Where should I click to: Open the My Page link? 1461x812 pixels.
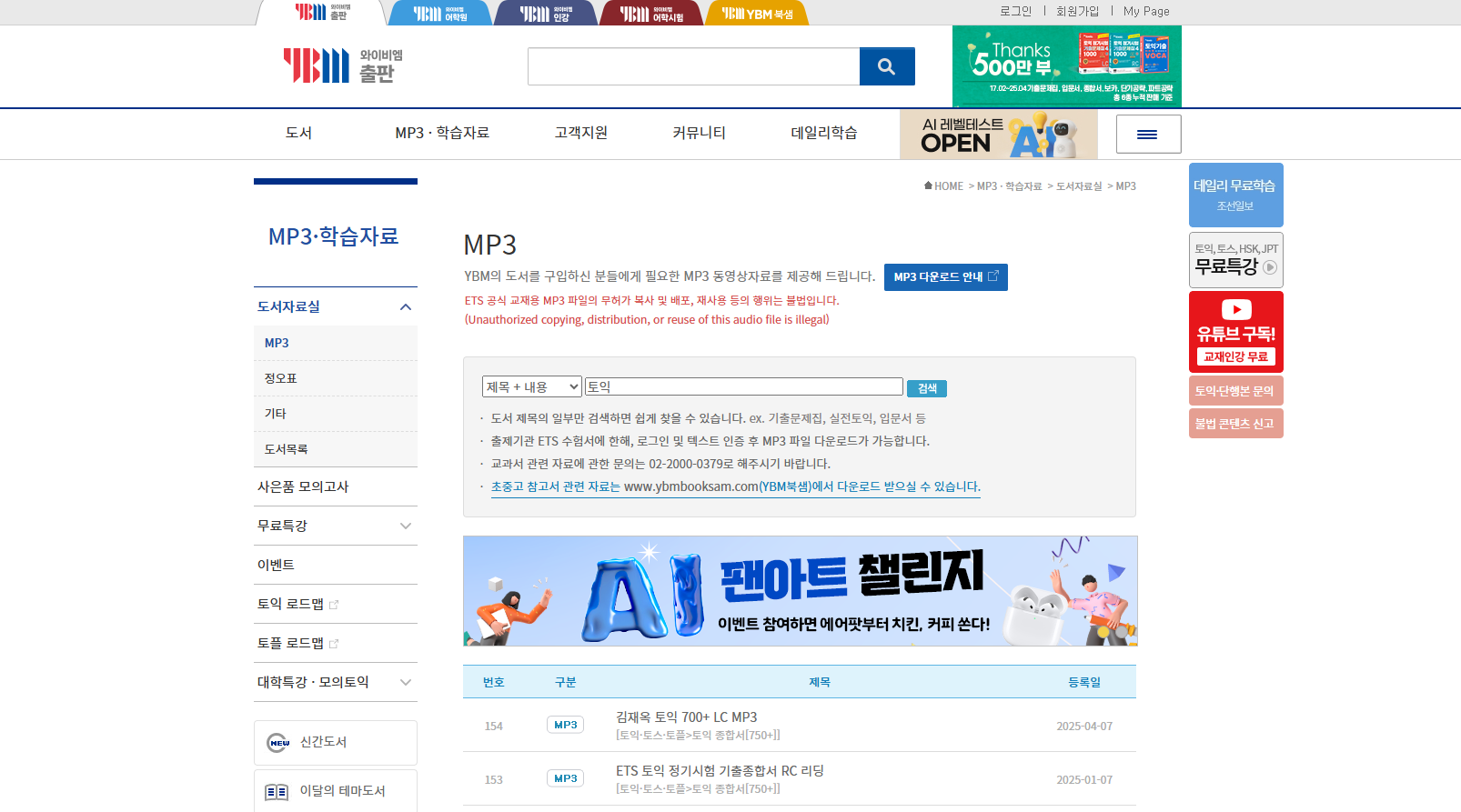(x=1146, y=11)
